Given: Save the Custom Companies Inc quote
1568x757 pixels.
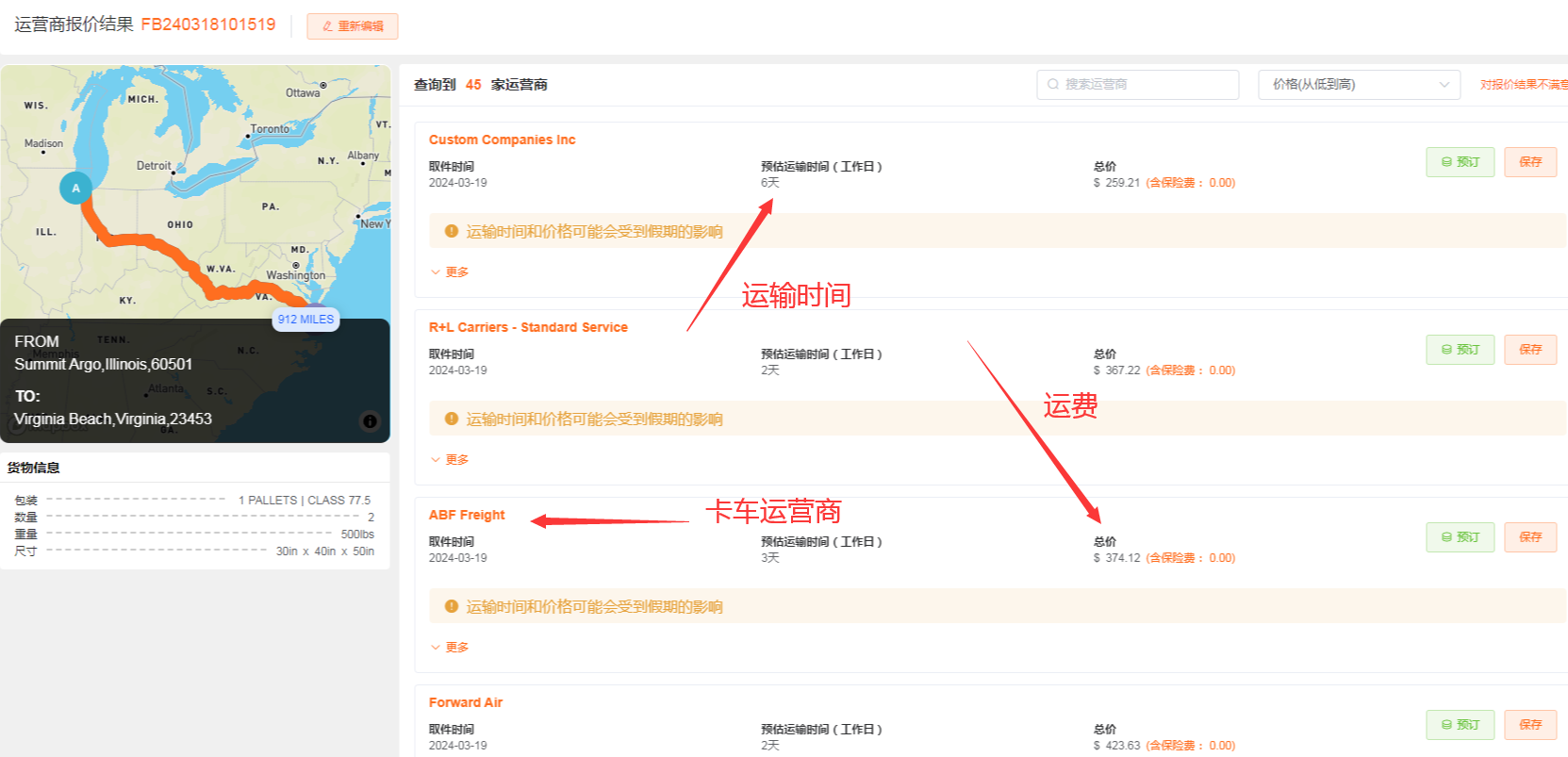Looking at the screenshot, I should click(1530, 162).
